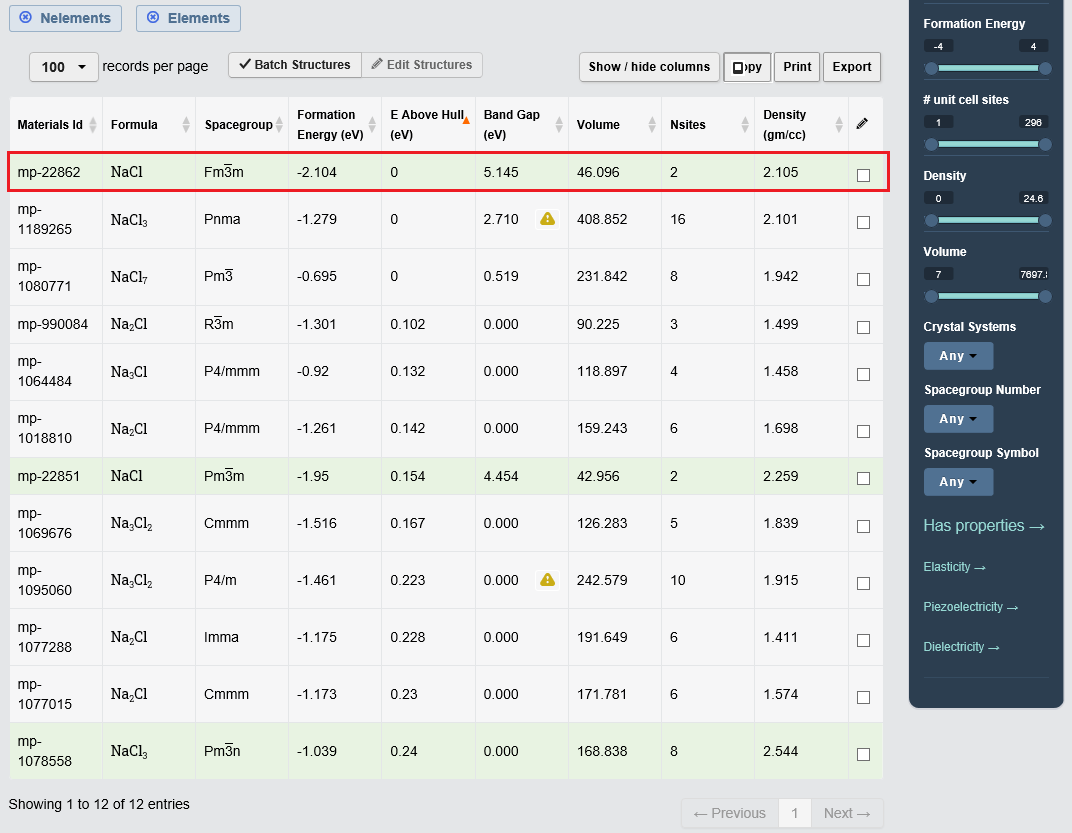The height and width of the screenshot is (833, 1072).
Task: Sort by Nsites column arrows
Action: click(745, 124)
